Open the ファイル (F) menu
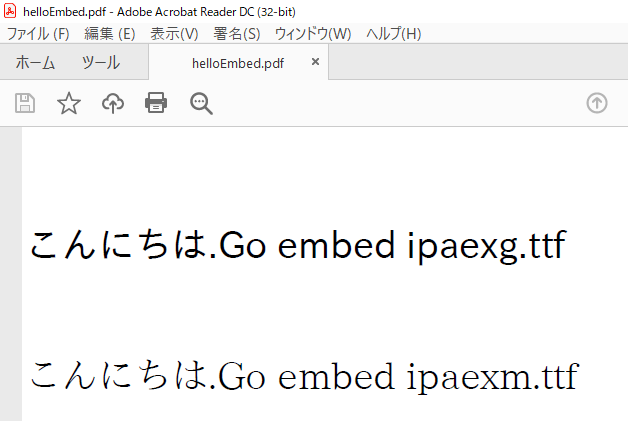The image size is (628, 421). pyautogui.click(x=38, y=34)
